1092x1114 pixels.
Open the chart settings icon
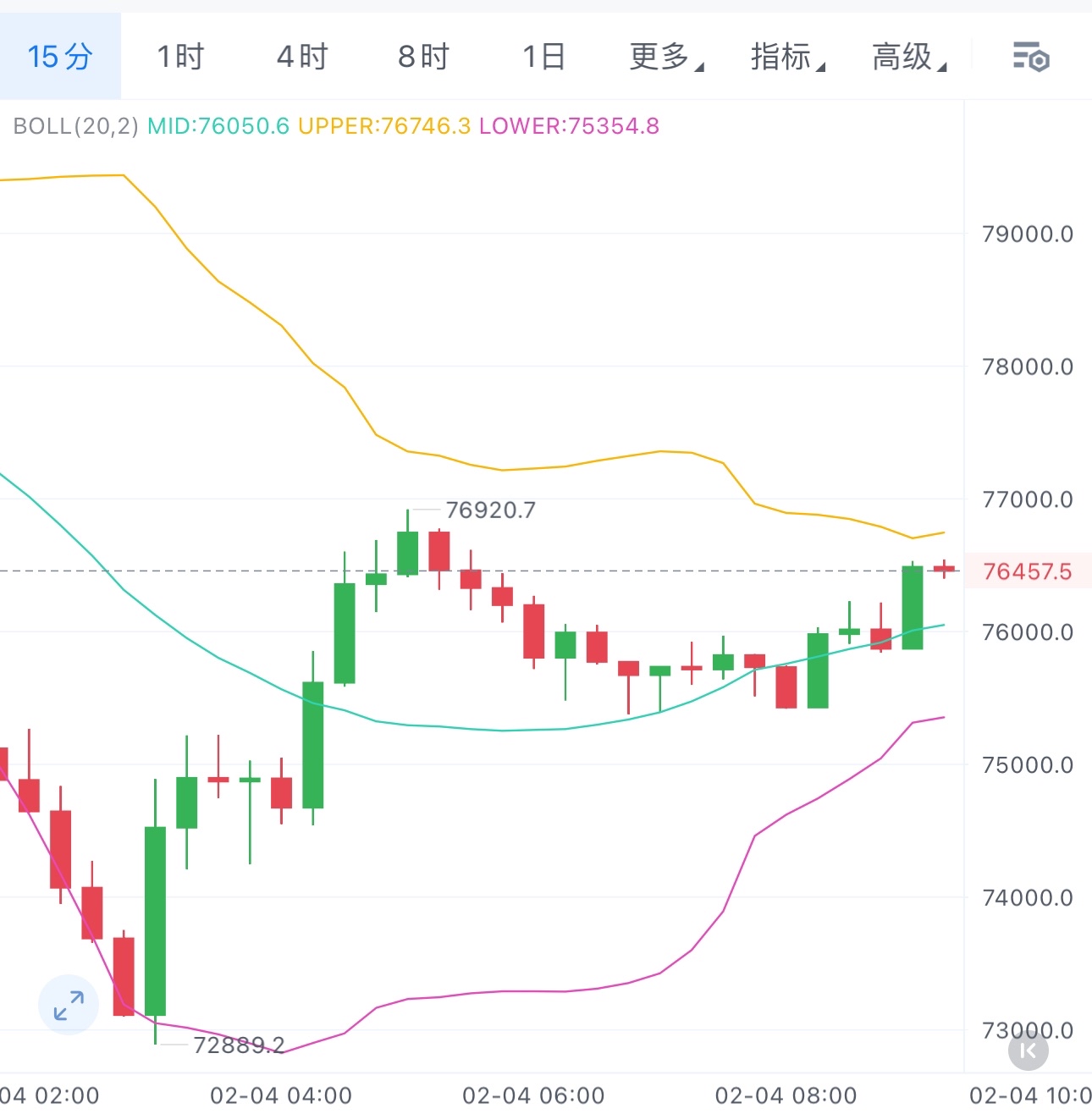coord(1031,58)
